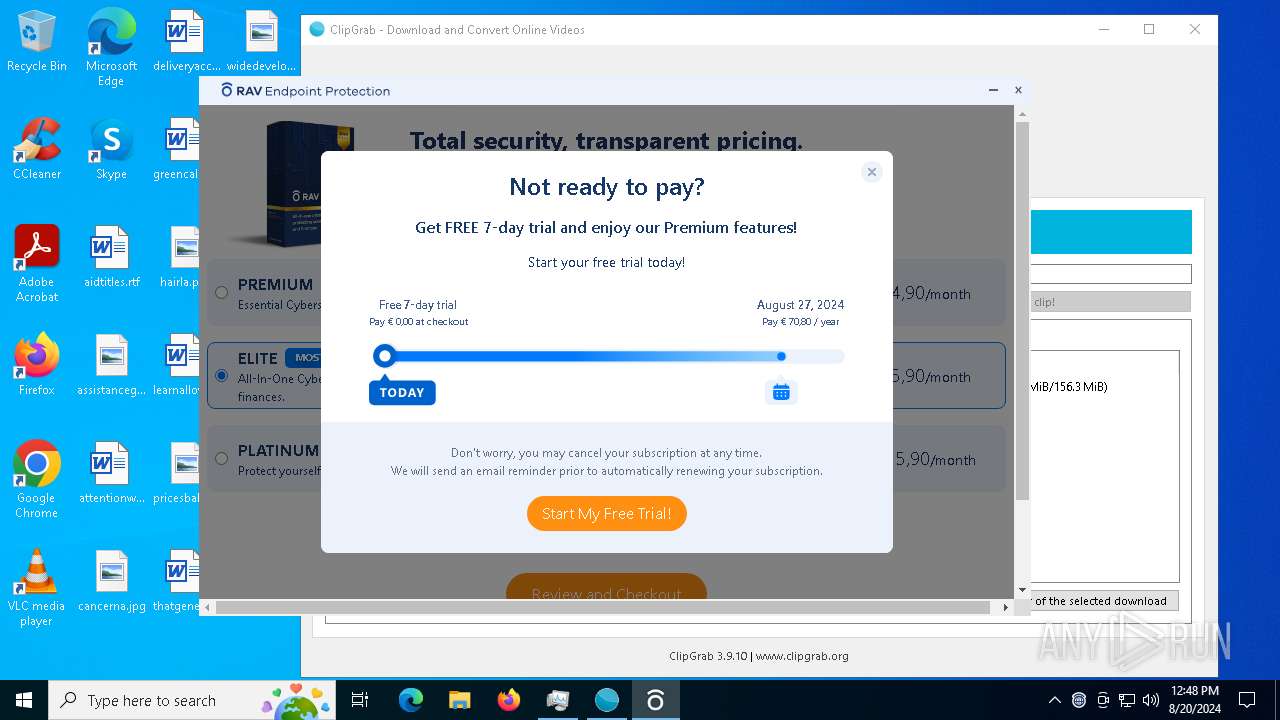1280x720 pixels.
Task: Select the PLATINUM plan radio button
Action: 221,459
